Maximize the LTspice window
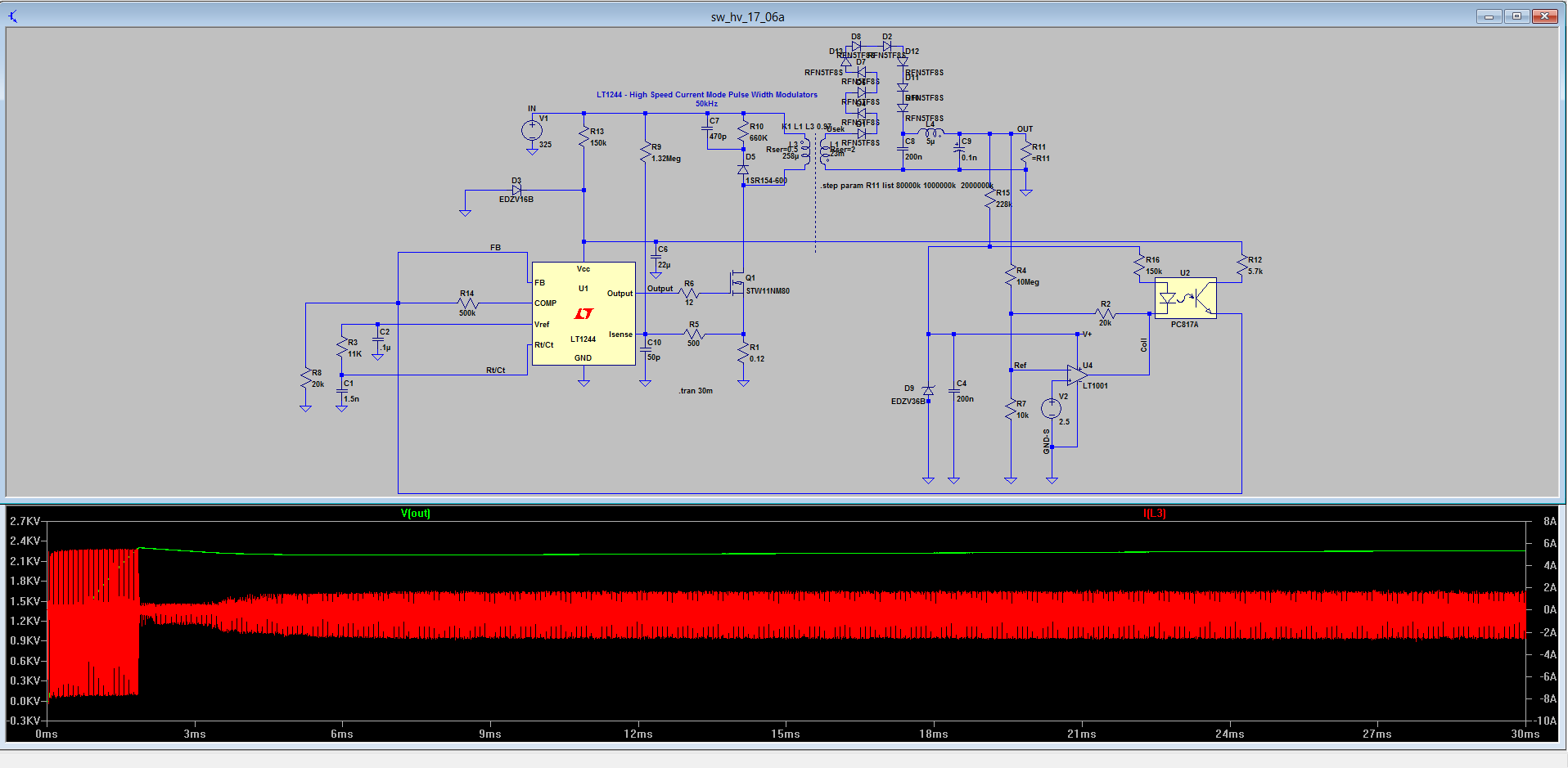Image resolution: width=1568 pixels, height=768 pixels. [x=1516, y=16]
